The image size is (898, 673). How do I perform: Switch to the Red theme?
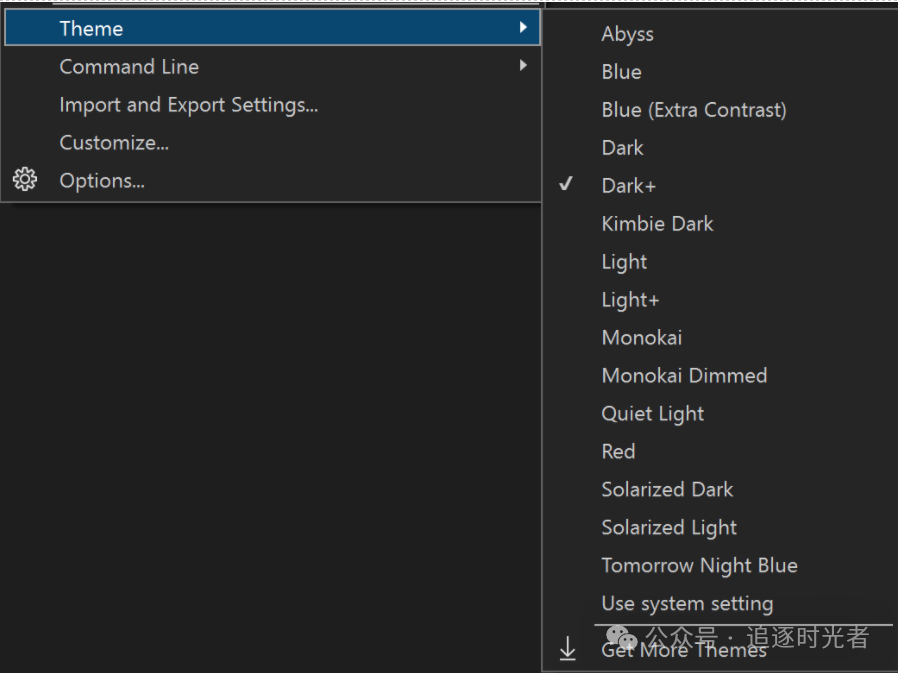point(618,452)
